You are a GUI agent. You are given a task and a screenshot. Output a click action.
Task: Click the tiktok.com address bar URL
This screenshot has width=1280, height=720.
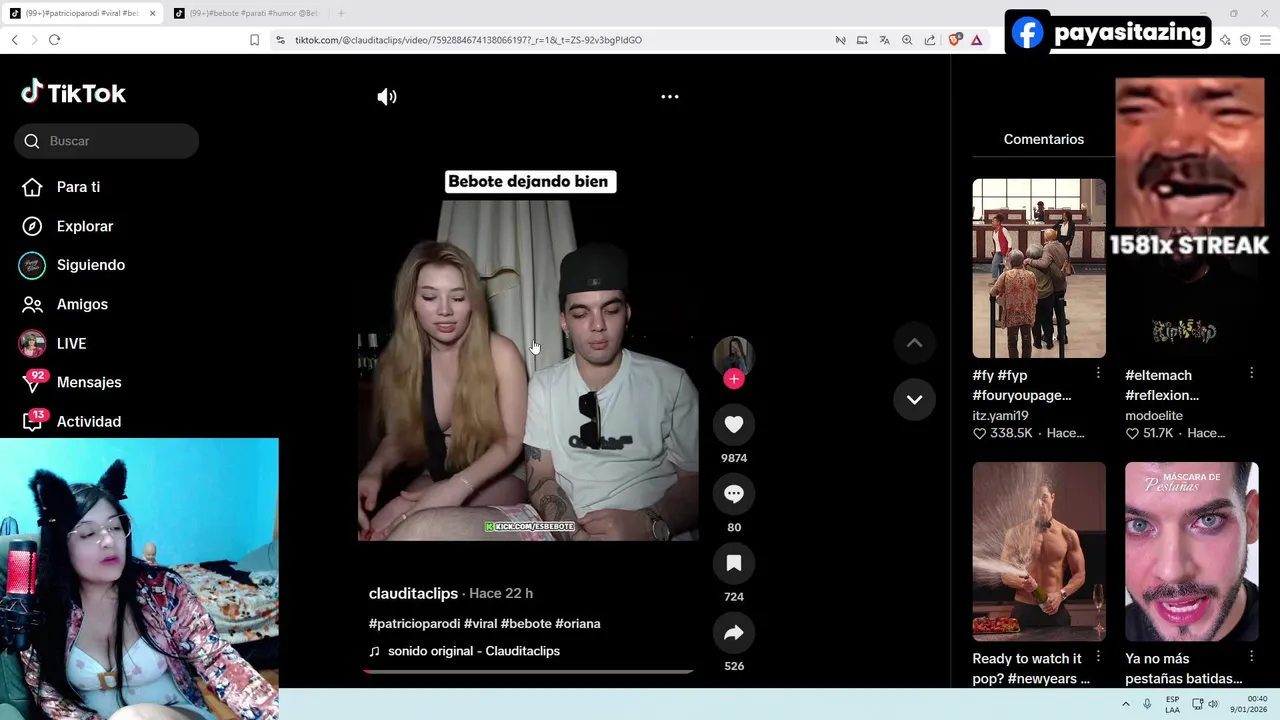coord(468,40)
